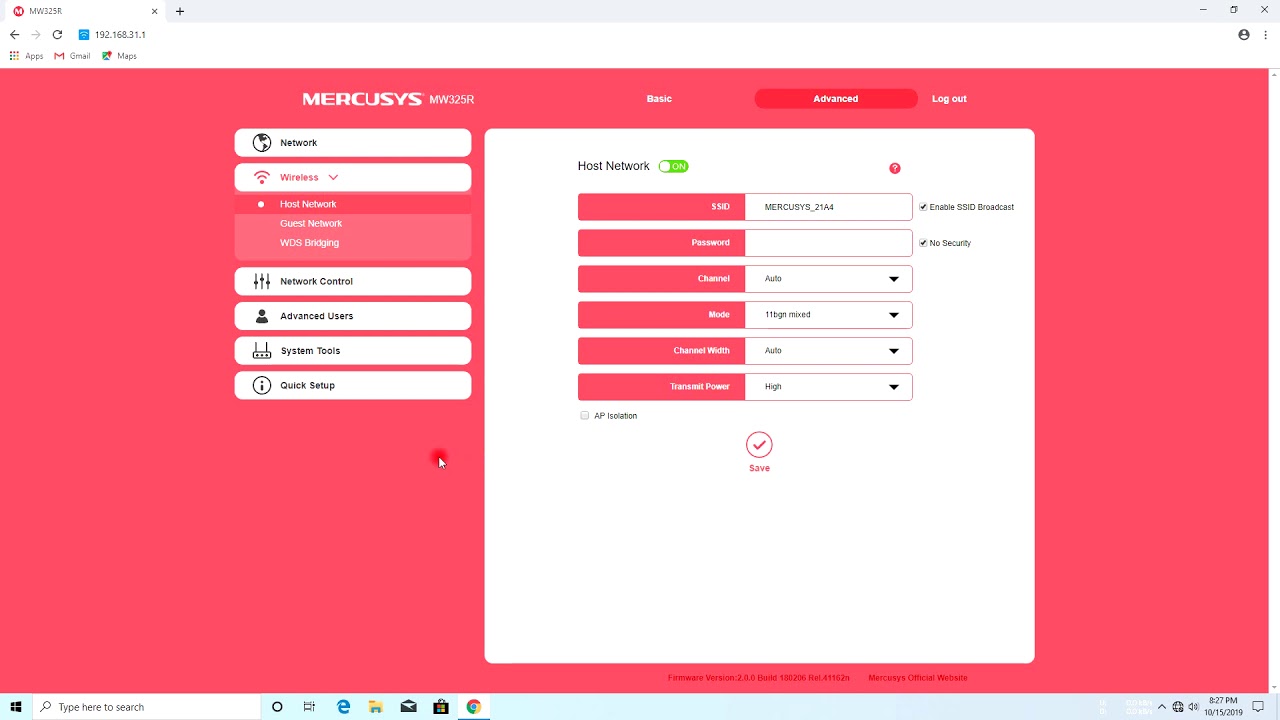1280x720 pixels.
Task: Click the Log out link
Action: click(949, 99)
